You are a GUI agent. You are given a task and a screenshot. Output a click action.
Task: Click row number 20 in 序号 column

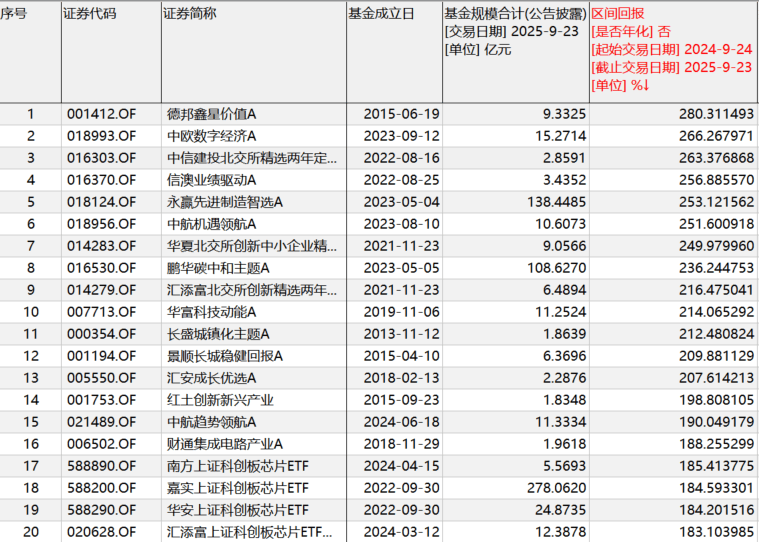[x=30, y=532]
